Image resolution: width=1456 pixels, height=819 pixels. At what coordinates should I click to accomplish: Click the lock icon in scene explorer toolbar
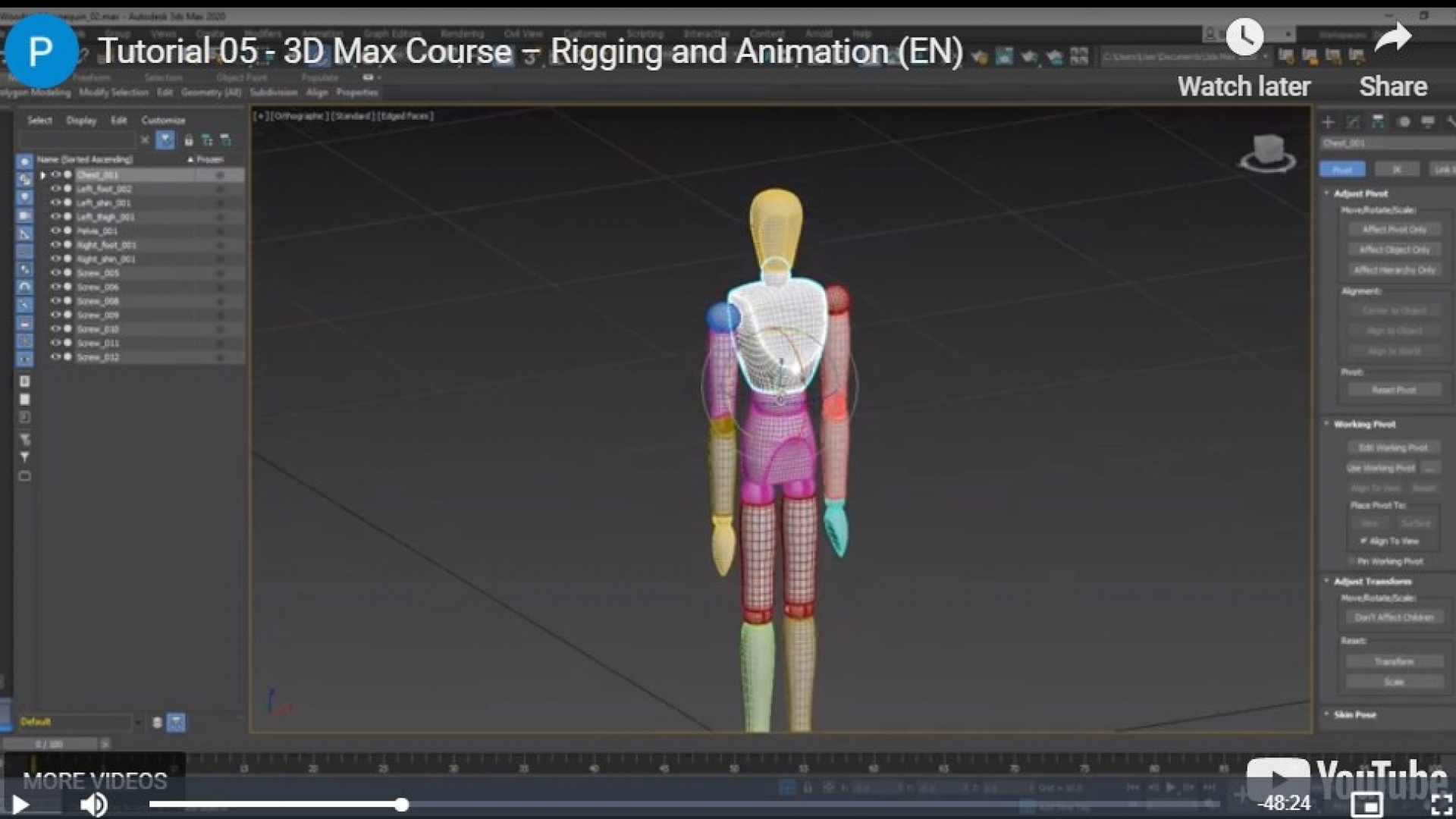point(188,140)
